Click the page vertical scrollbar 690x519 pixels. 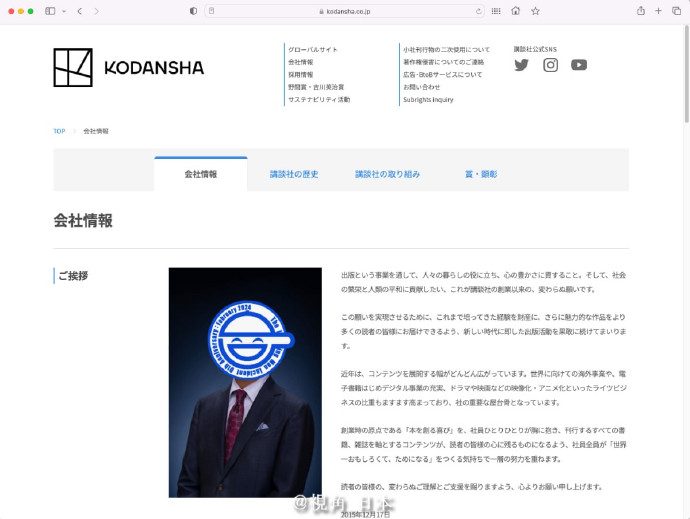click(x=686, y=75)
